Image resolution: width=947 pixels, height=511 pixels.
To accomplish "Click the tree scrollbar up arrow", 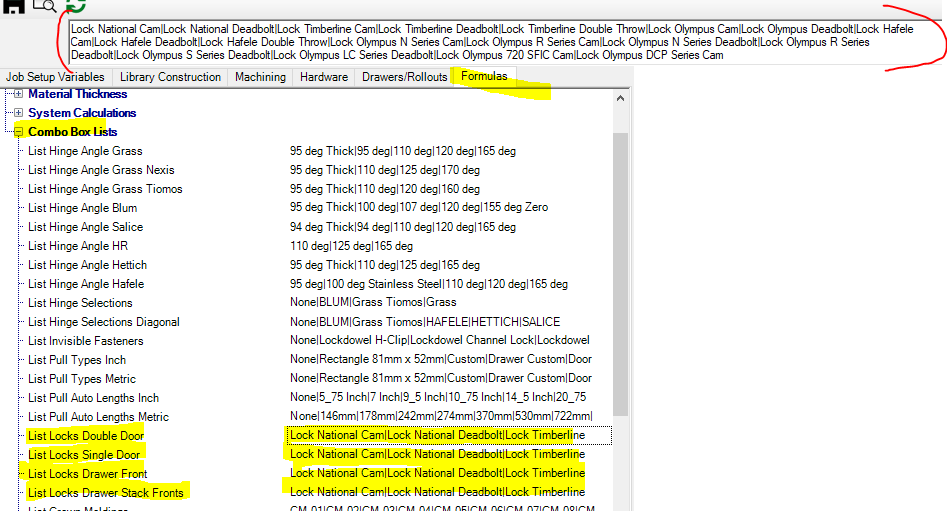I will tap(620, 98).
